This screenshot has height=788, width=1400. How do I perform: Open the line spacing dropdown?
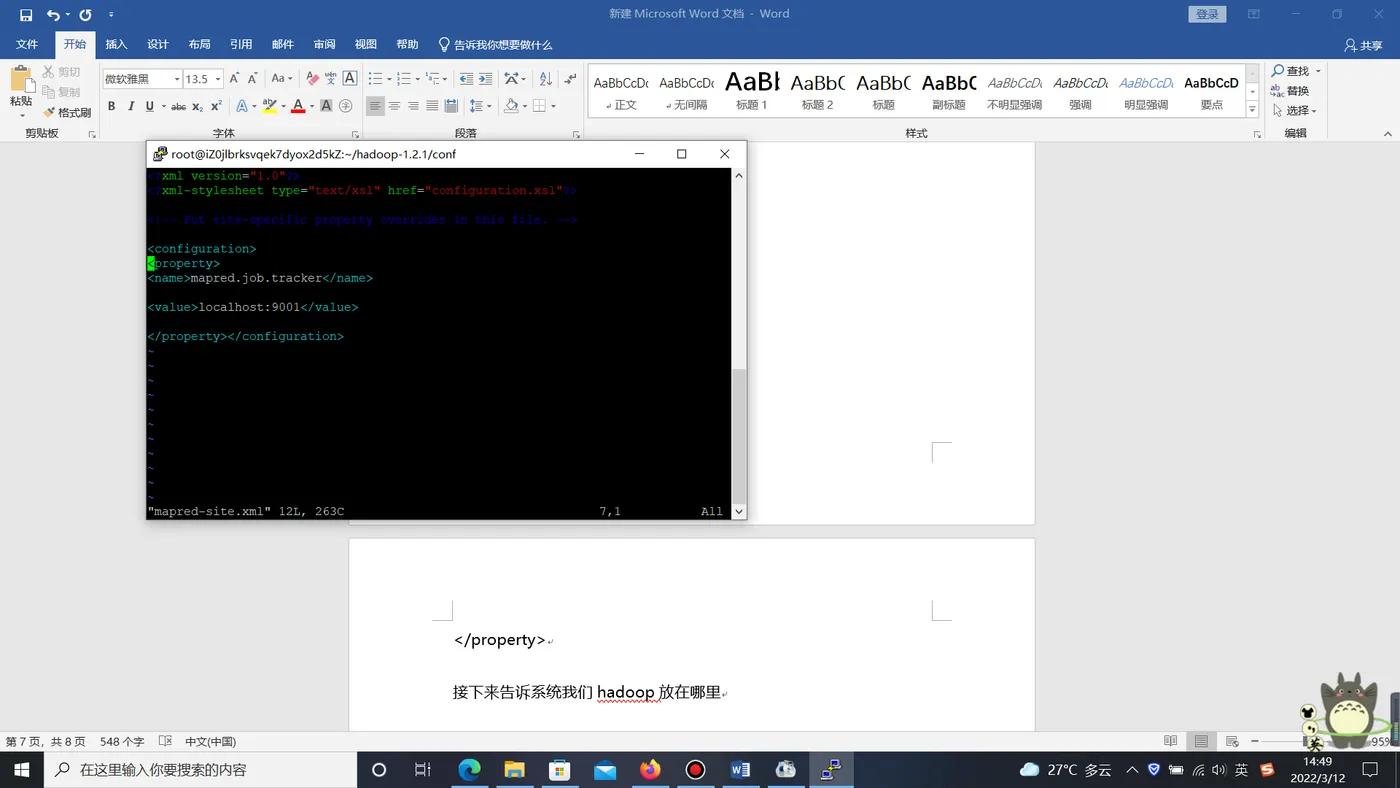[480, 106]
